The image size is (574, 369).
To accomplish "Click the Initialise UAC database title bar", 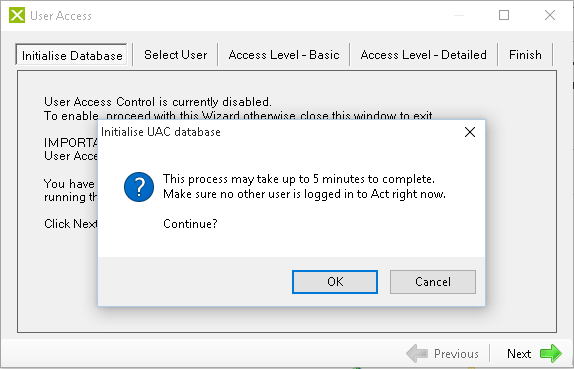I will [278, 132].
